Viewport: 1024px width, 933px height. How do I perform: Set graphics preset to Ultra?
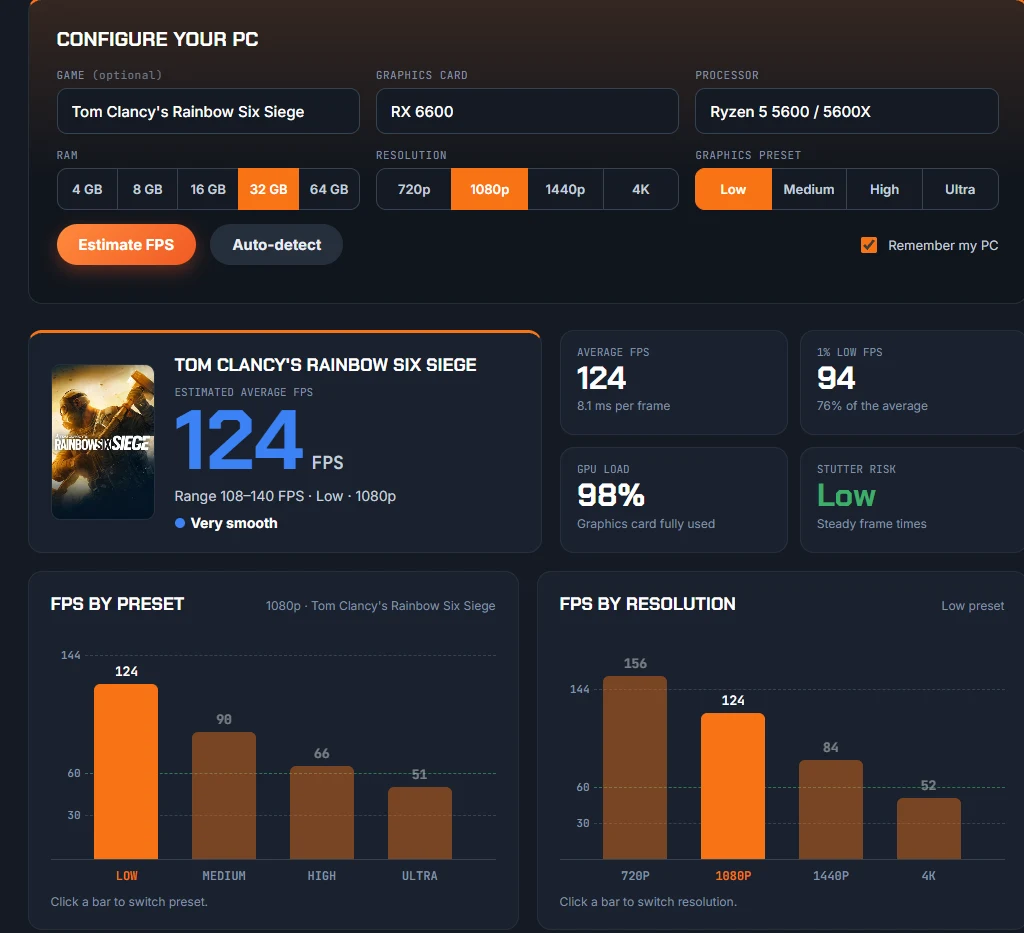point(960,189)
